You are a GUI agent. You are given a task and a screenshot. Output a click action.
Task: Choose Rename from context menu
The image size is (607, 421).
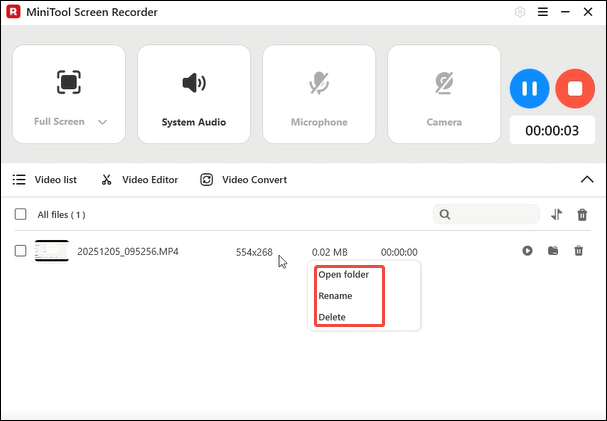tap(335, 296)
